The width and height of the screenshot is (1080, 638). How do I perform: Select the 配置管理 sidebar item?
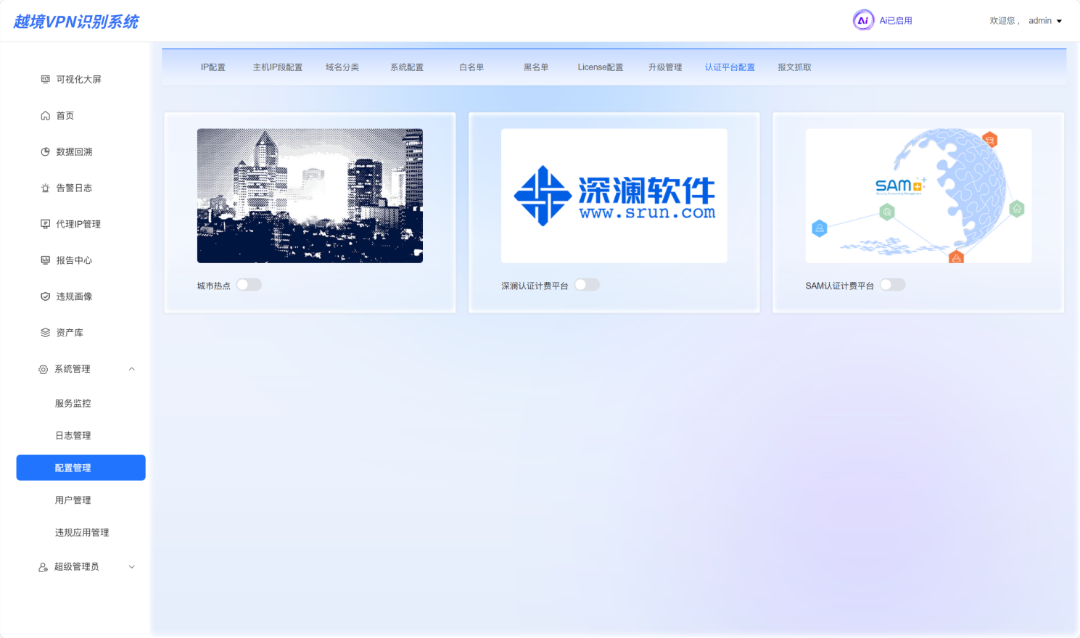(81, 468)
